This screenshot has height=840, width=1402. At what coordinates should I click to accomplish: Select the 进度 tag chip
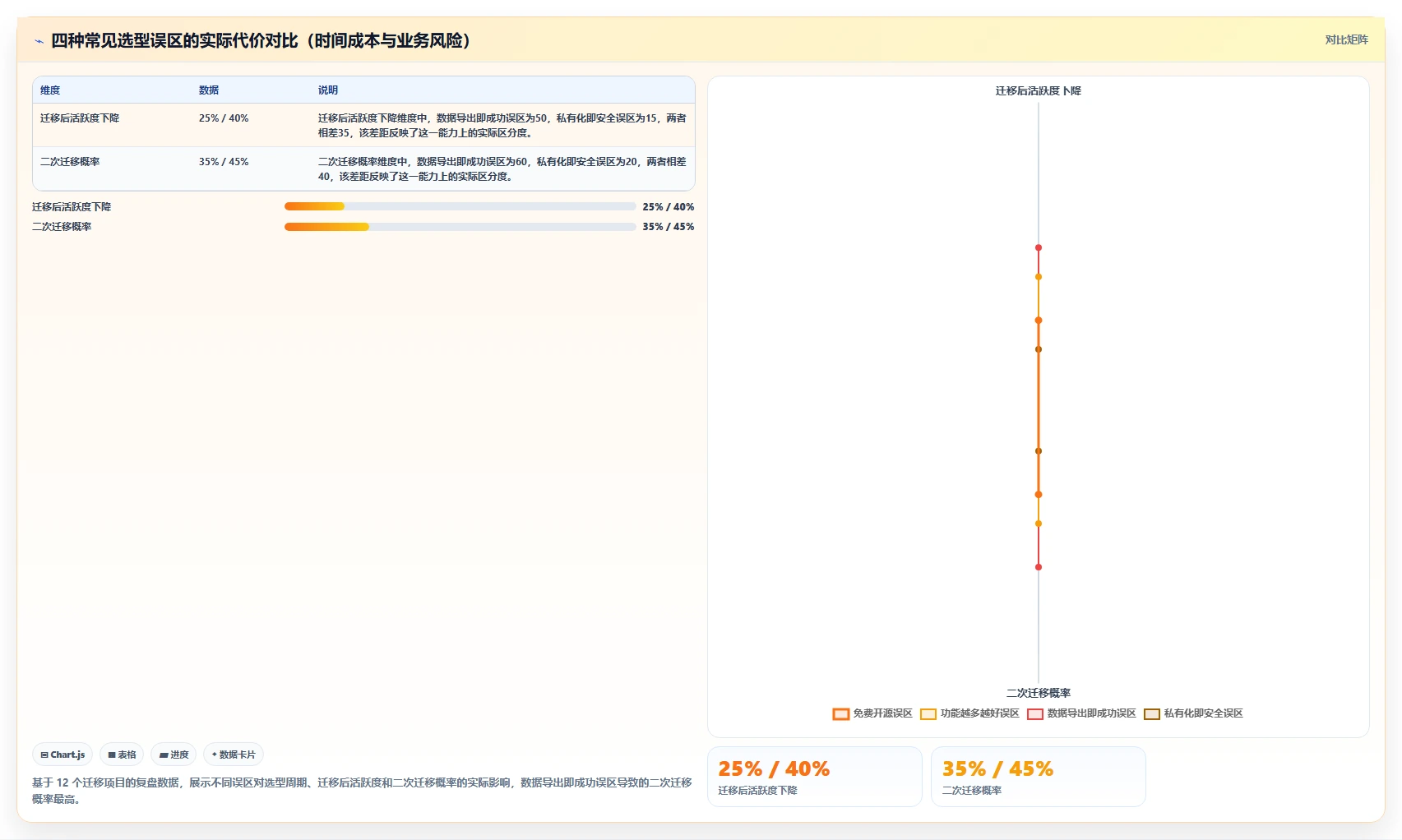(174, 755)
